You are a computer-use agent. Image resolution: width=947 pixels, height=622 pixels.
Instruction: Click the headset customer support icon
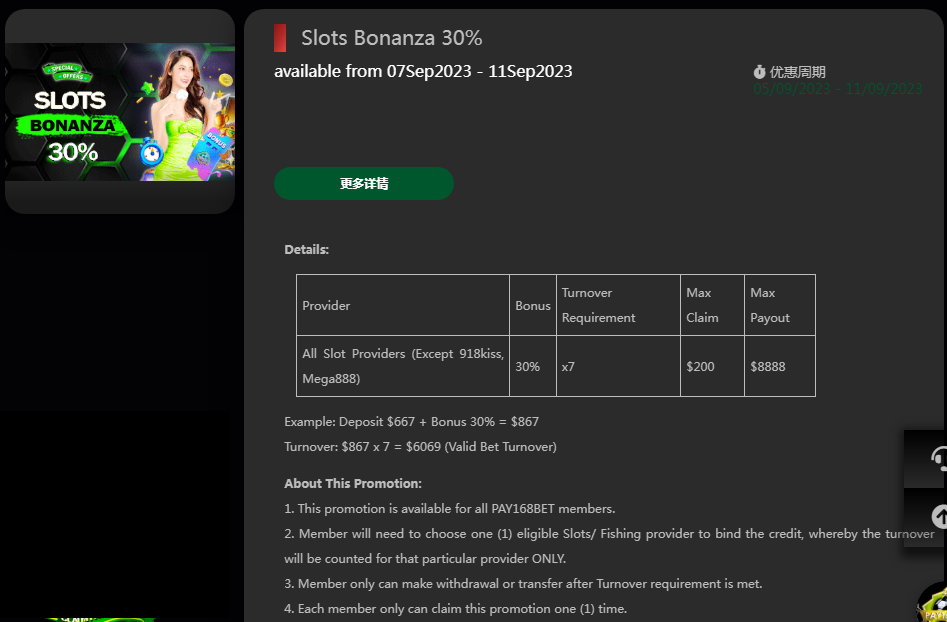click(x=935, y=458)
